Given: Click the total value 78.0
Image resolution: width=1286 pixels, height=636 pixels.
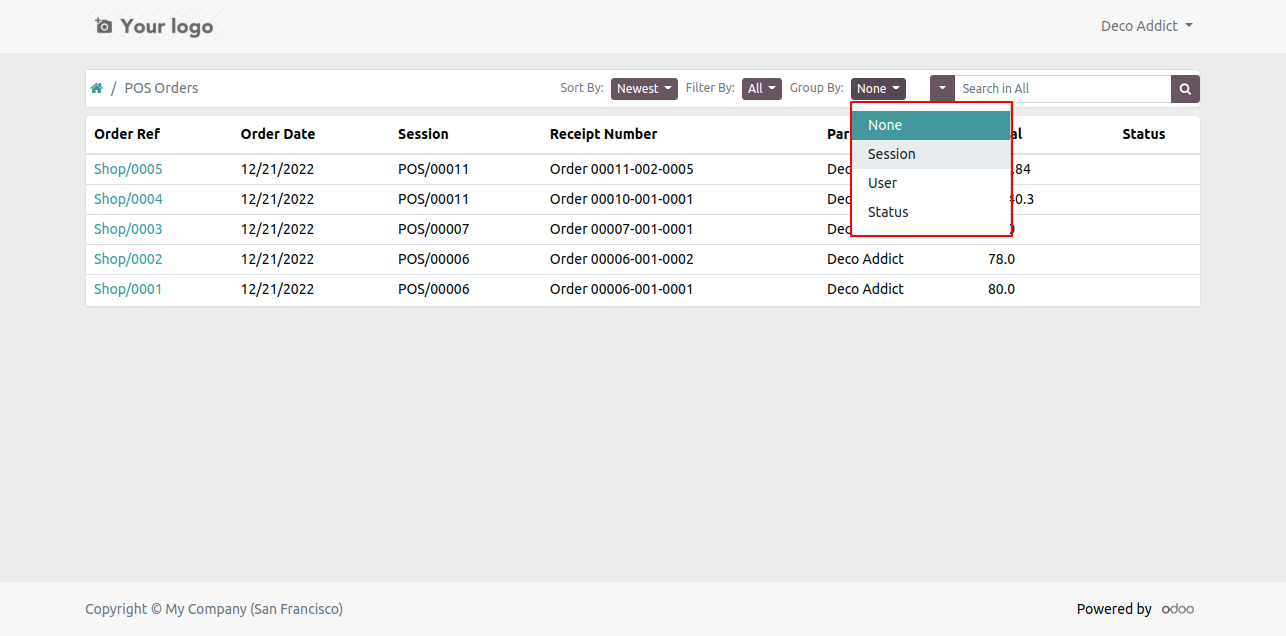Looking at the screenshot, I should (x=1001, y=259).
